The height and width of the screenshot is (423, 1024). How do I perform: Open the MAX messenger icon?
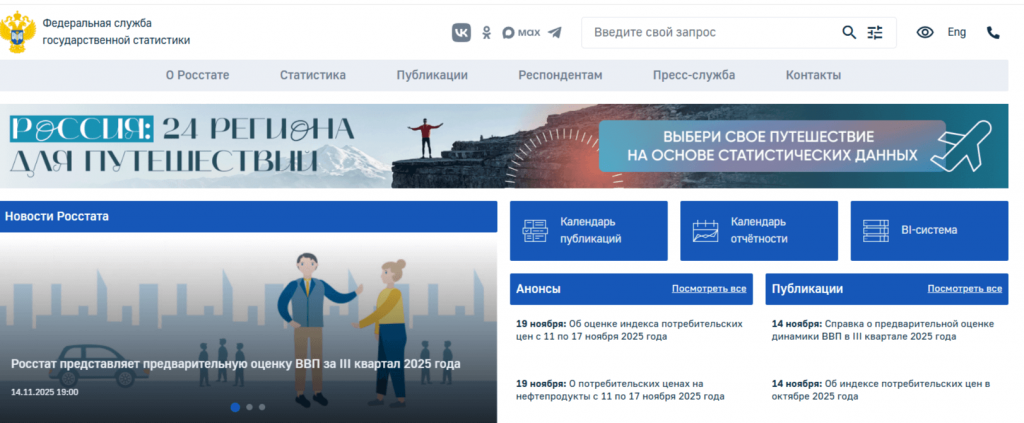[520, 32]
